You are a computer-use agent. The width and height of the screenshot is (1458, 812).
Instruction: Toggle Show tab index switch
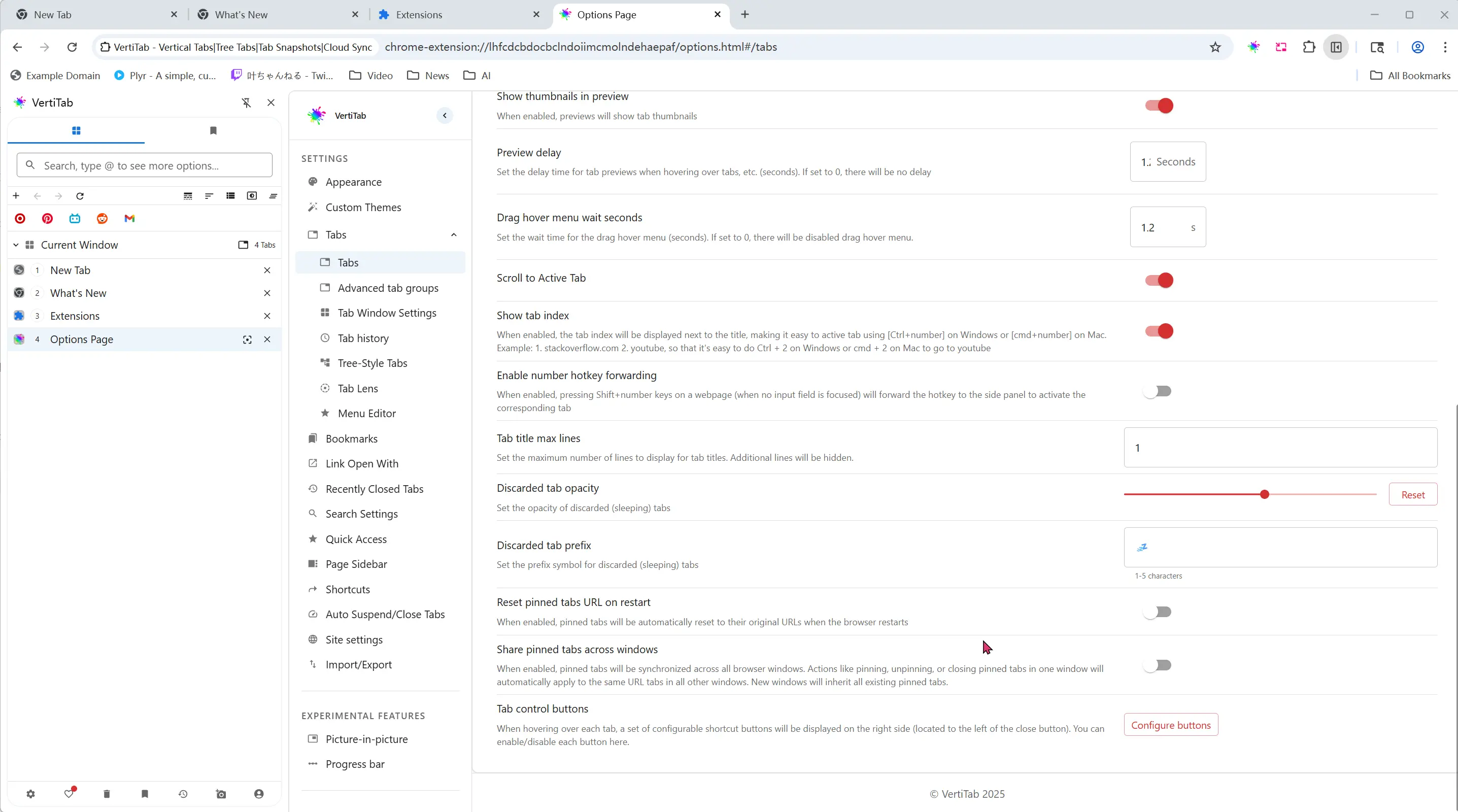coord(1159,331)
